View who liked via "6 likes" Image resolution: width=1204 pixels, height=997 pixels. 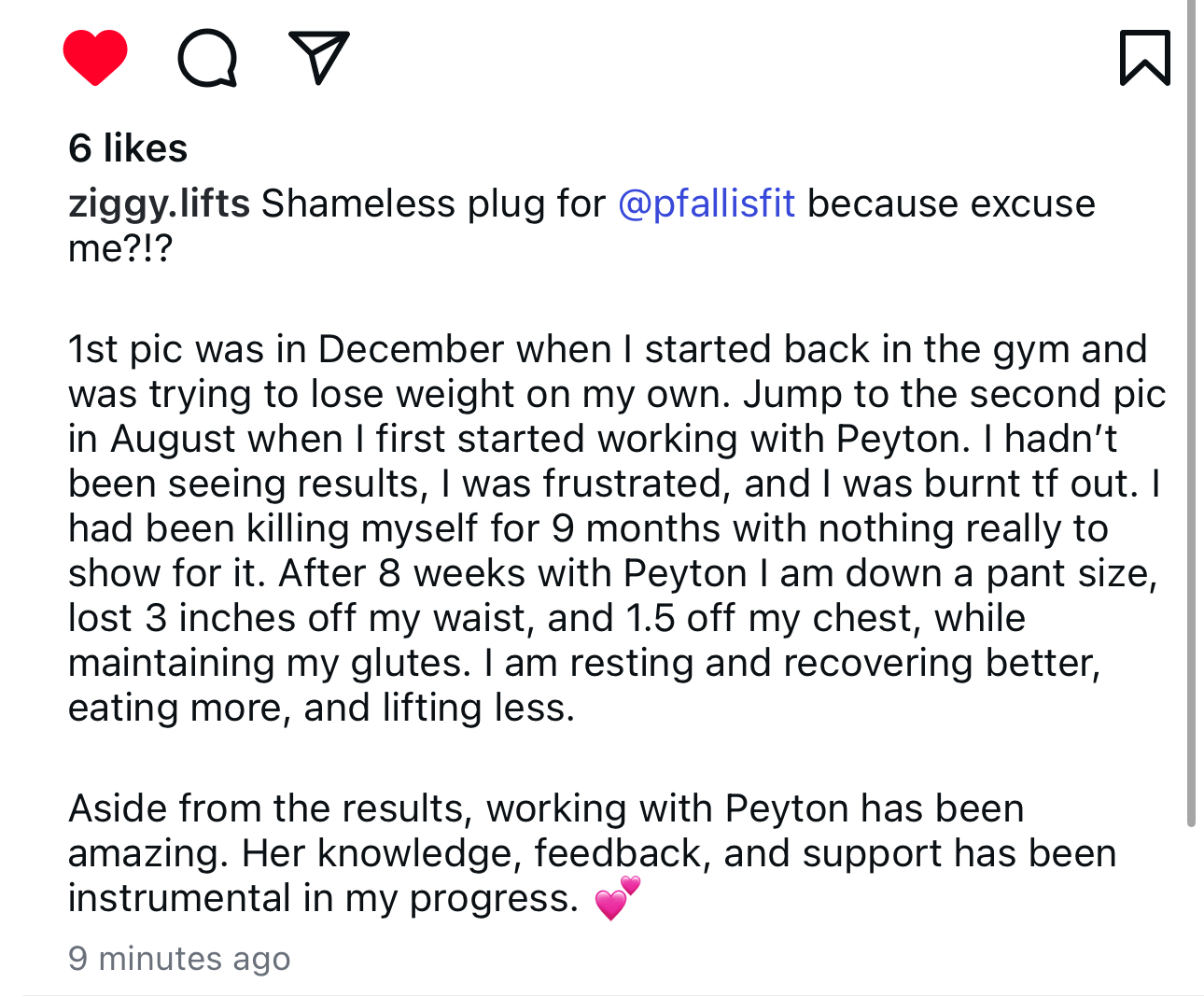tap(128, 148)
